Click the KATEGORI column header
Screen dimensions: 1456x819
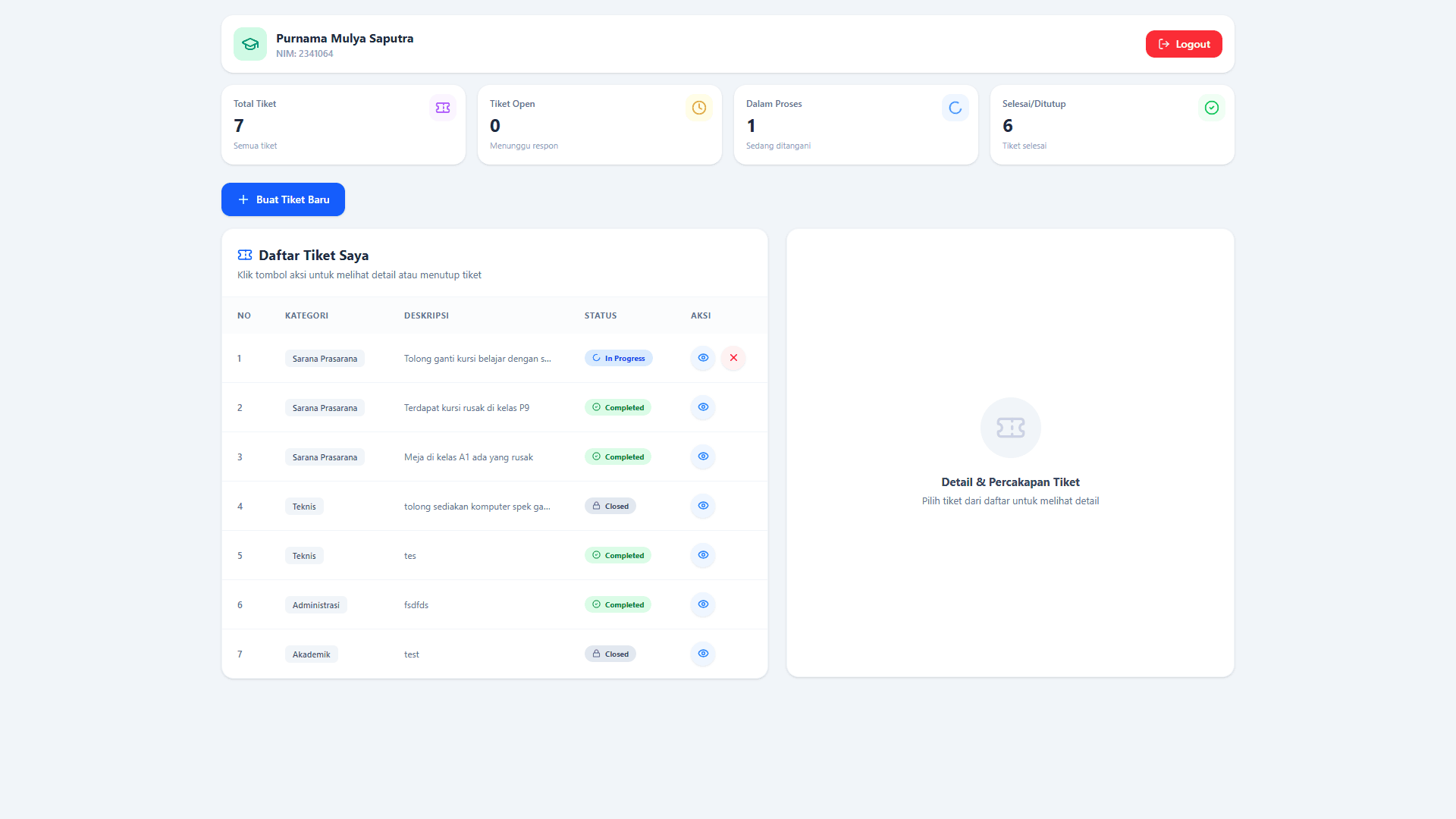point(306,315)
